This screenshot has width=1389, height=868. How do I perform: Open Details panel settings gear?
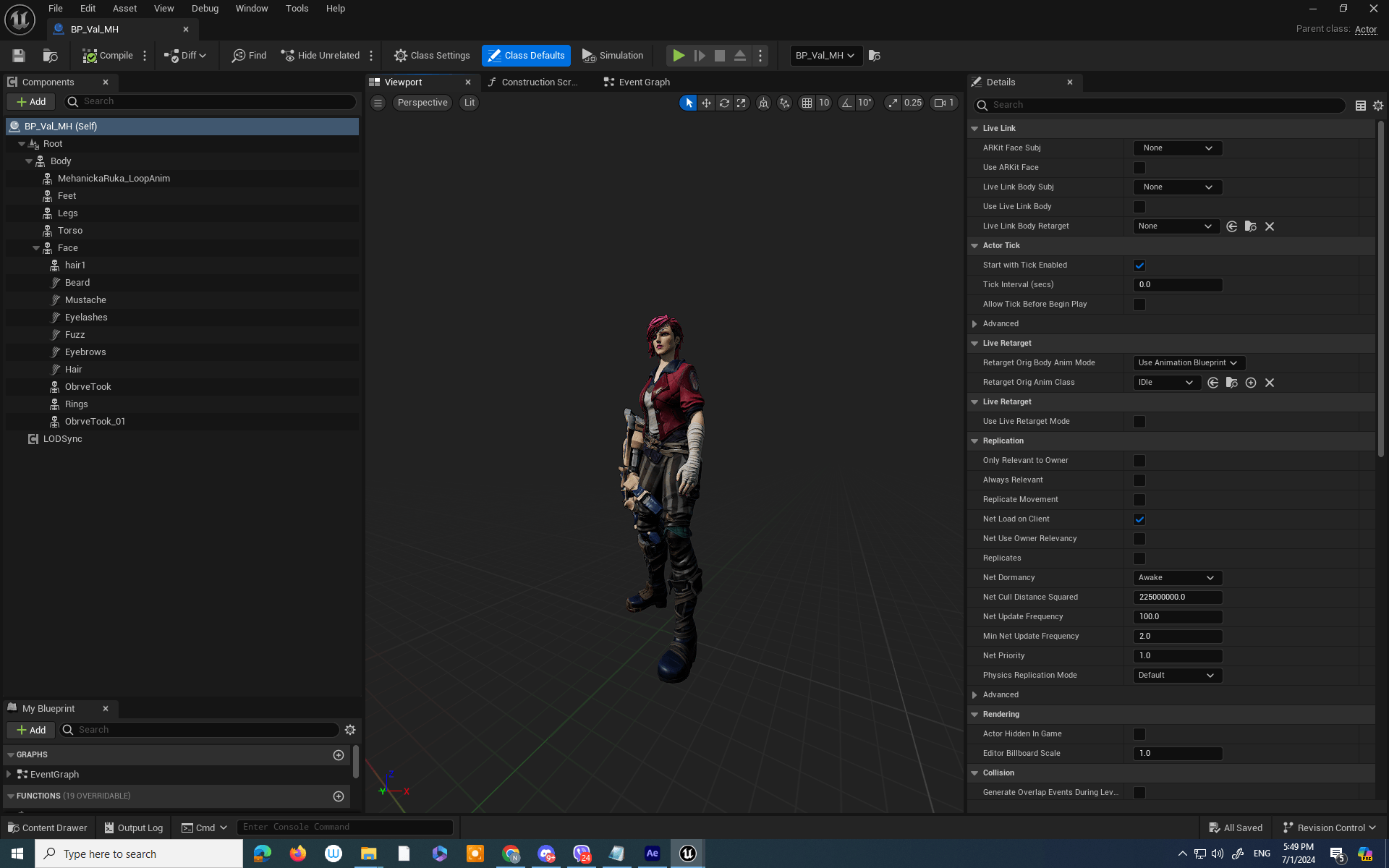(x=1378, y=106)
